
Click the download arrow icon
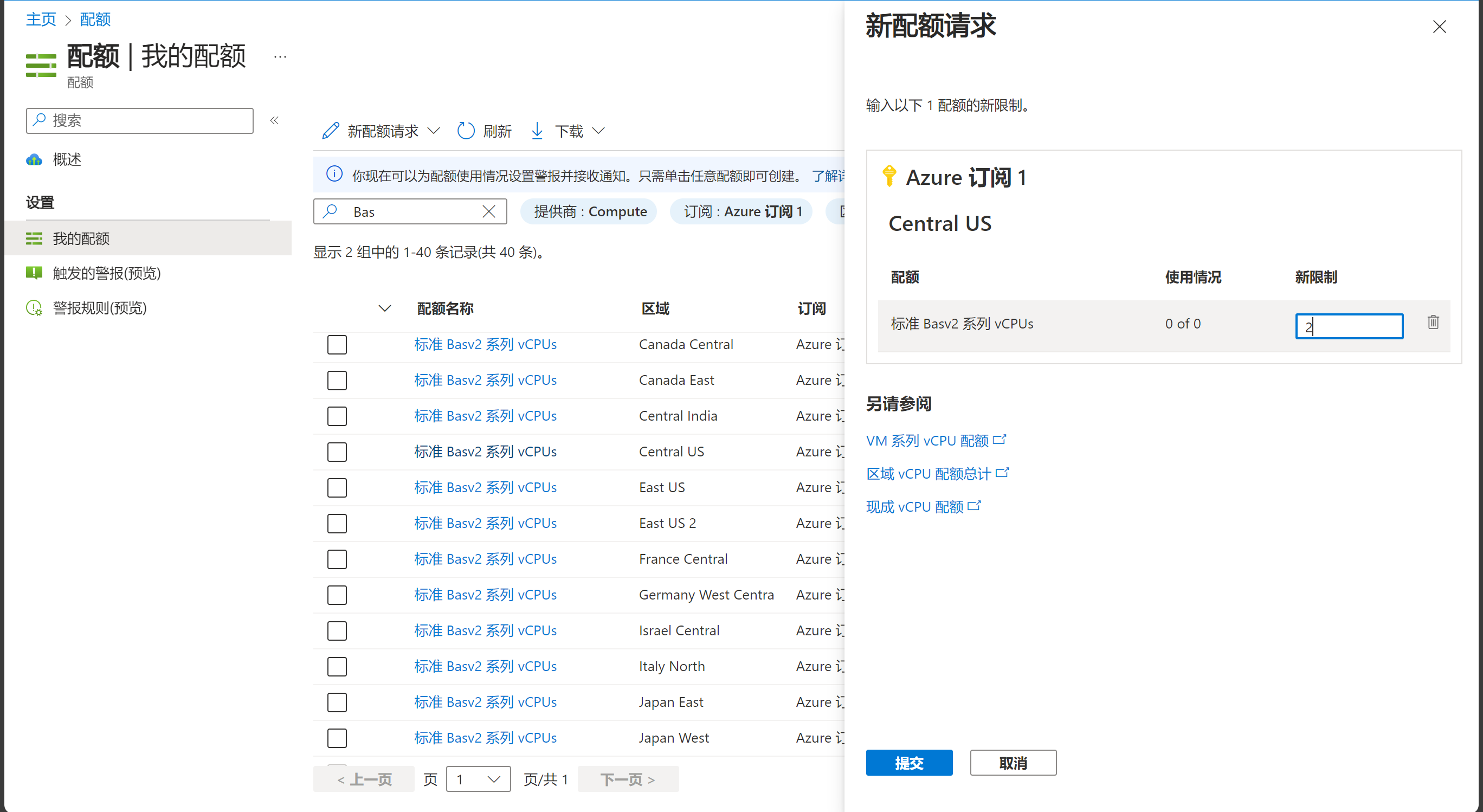(x=537, y=131)
